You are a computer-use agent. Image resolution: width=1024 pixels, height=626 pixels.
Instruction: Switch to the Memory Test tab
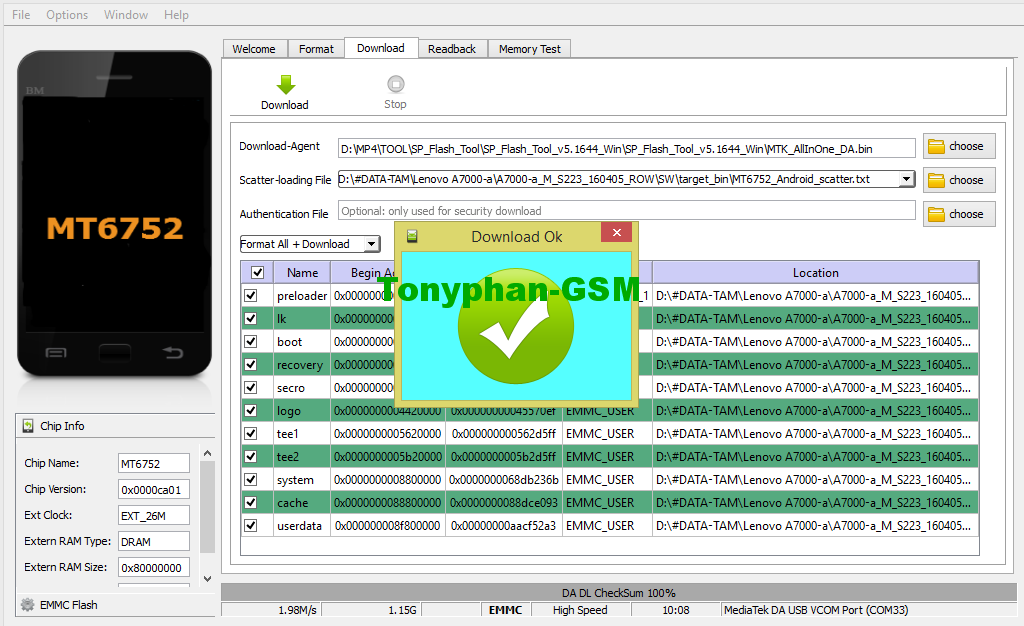[530, 49]
